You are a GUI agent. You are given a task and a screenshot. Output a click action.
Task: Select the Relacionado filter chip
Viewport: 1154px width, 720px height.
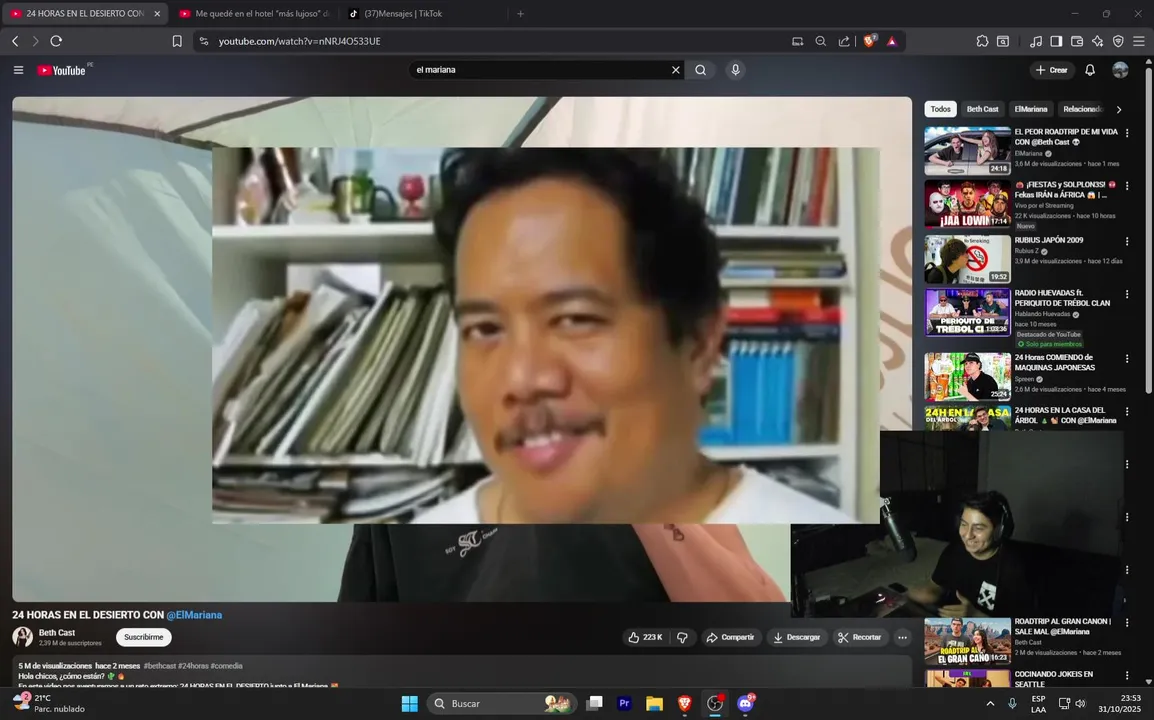1082,109
